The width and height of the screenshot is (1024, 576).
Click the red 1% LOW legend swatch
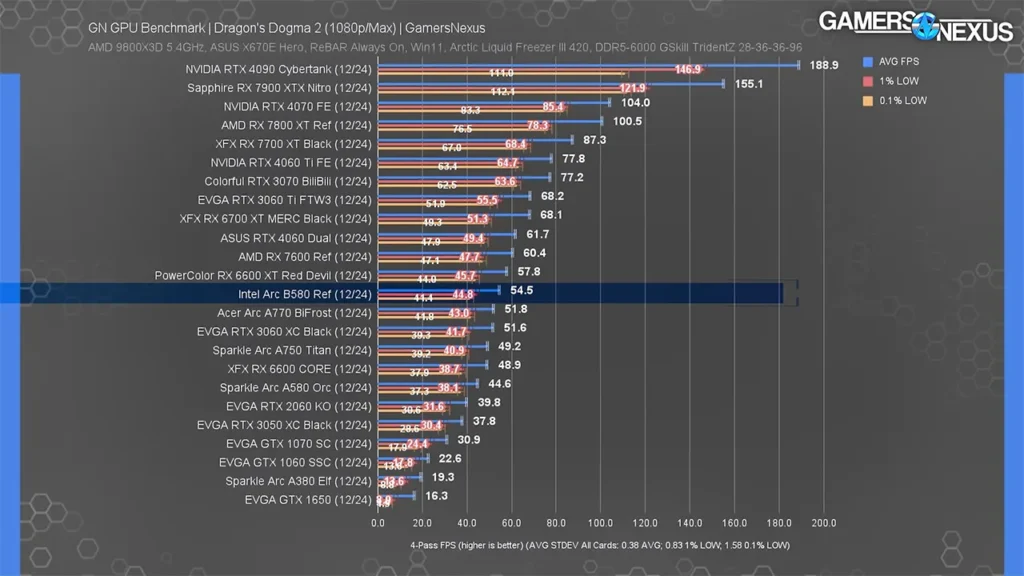[868, 82]
